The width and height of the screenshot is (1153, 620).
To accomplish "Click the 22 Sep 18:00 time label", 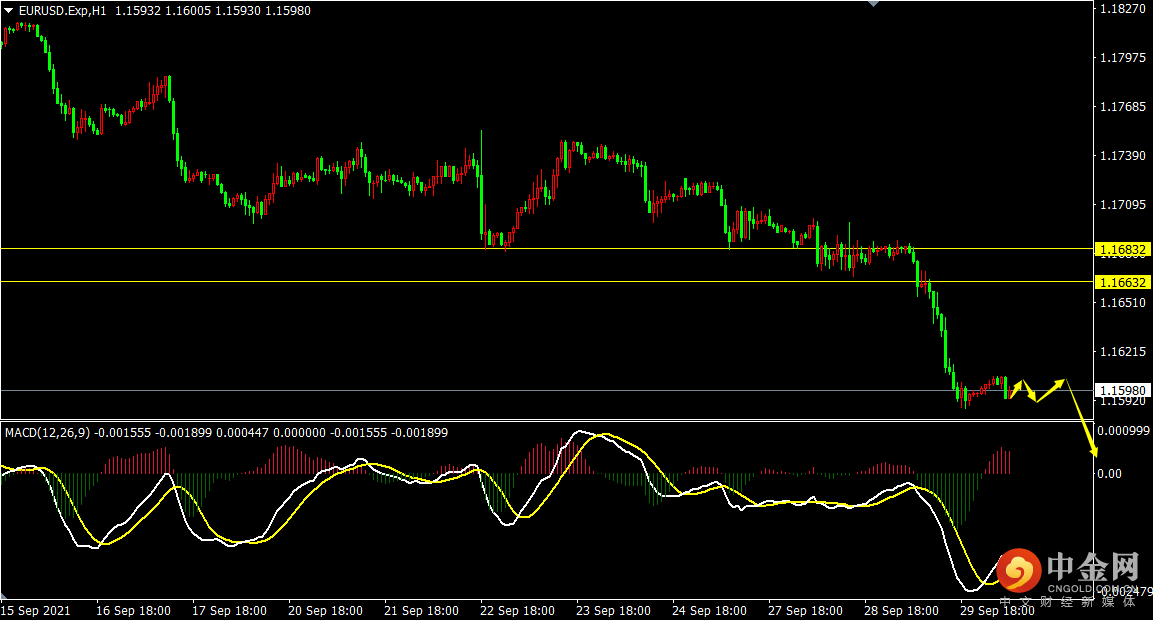I will coord(518,610).
